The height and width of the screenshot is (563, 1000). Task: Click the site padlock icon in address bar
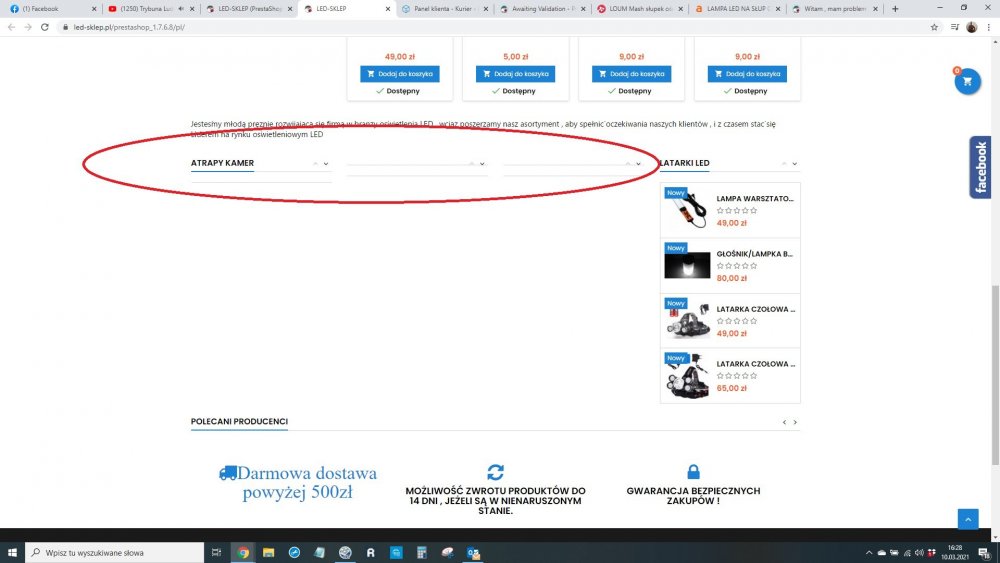[65, 27]
